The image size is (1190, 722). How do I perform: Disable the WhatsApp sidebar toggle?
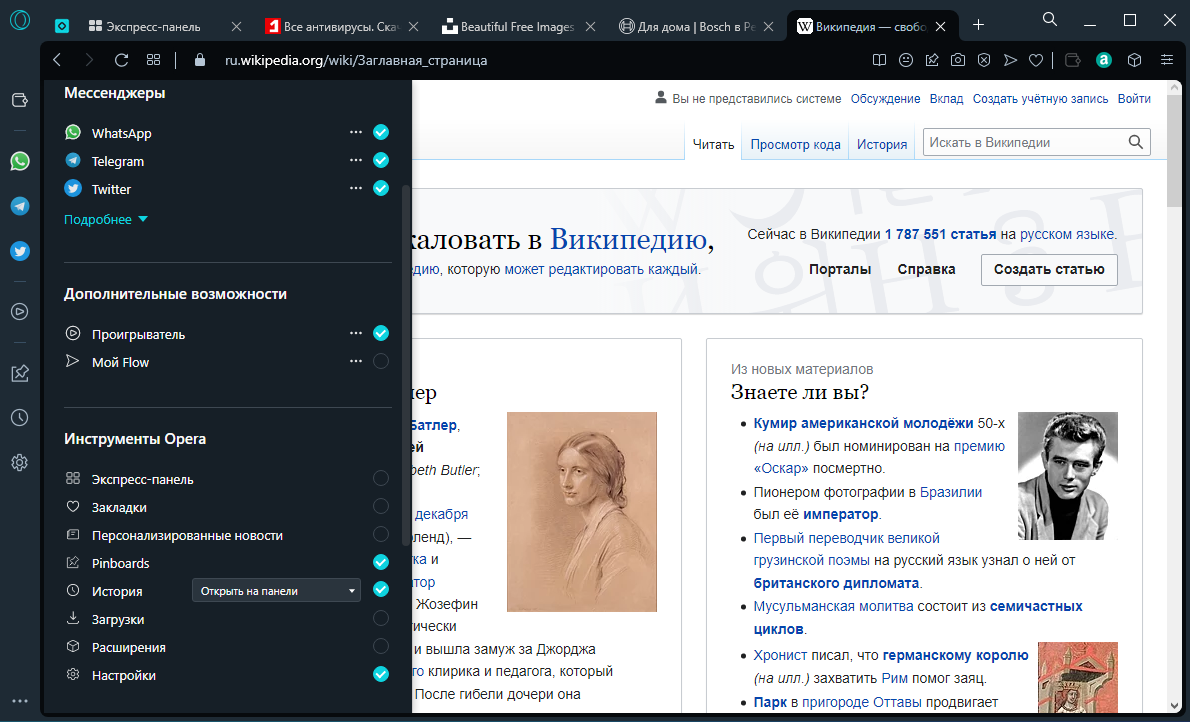(381, 132)
